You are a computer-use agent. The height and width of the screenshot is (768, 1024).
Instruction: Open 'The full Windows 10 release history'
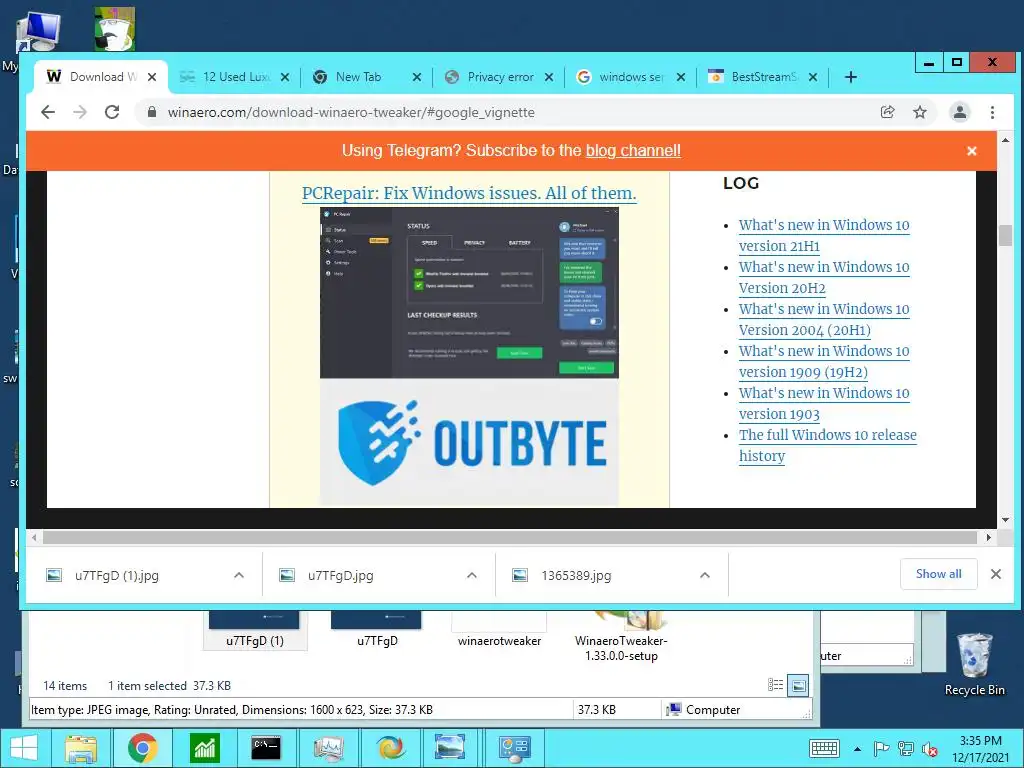click(827, 445)
